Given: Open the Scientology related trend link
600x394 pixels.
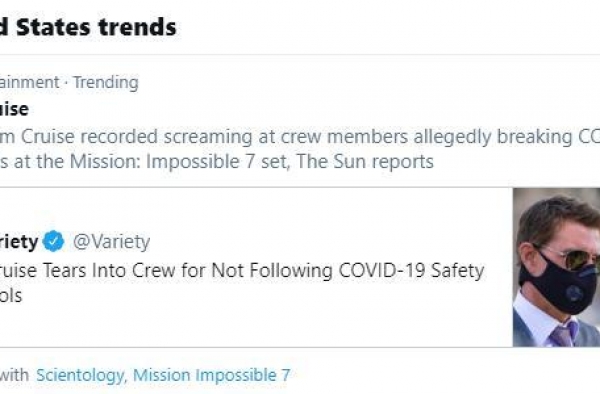Looking at the screenshot, I should (x=80, y=375).
